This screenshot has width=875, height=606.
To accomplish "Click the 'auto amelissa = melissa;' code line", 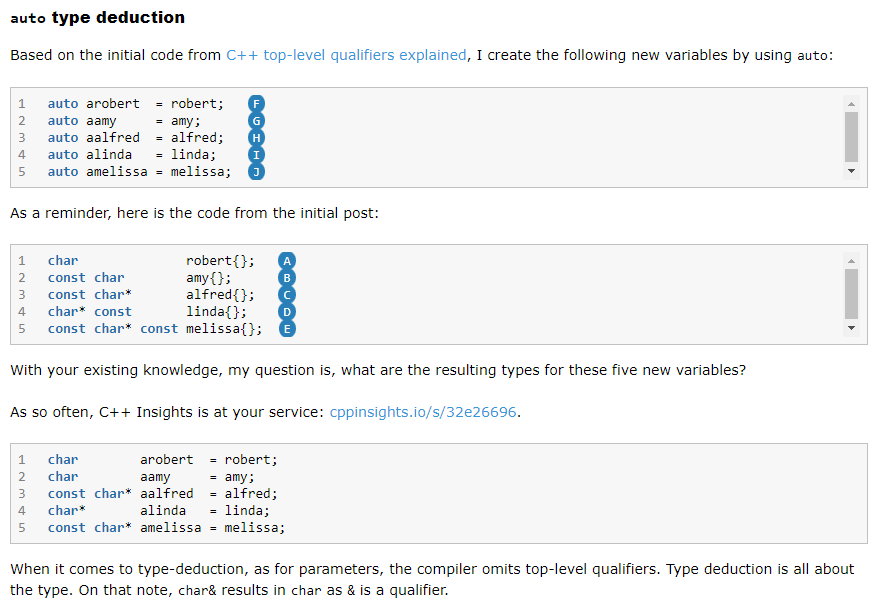I will (139, 172).
